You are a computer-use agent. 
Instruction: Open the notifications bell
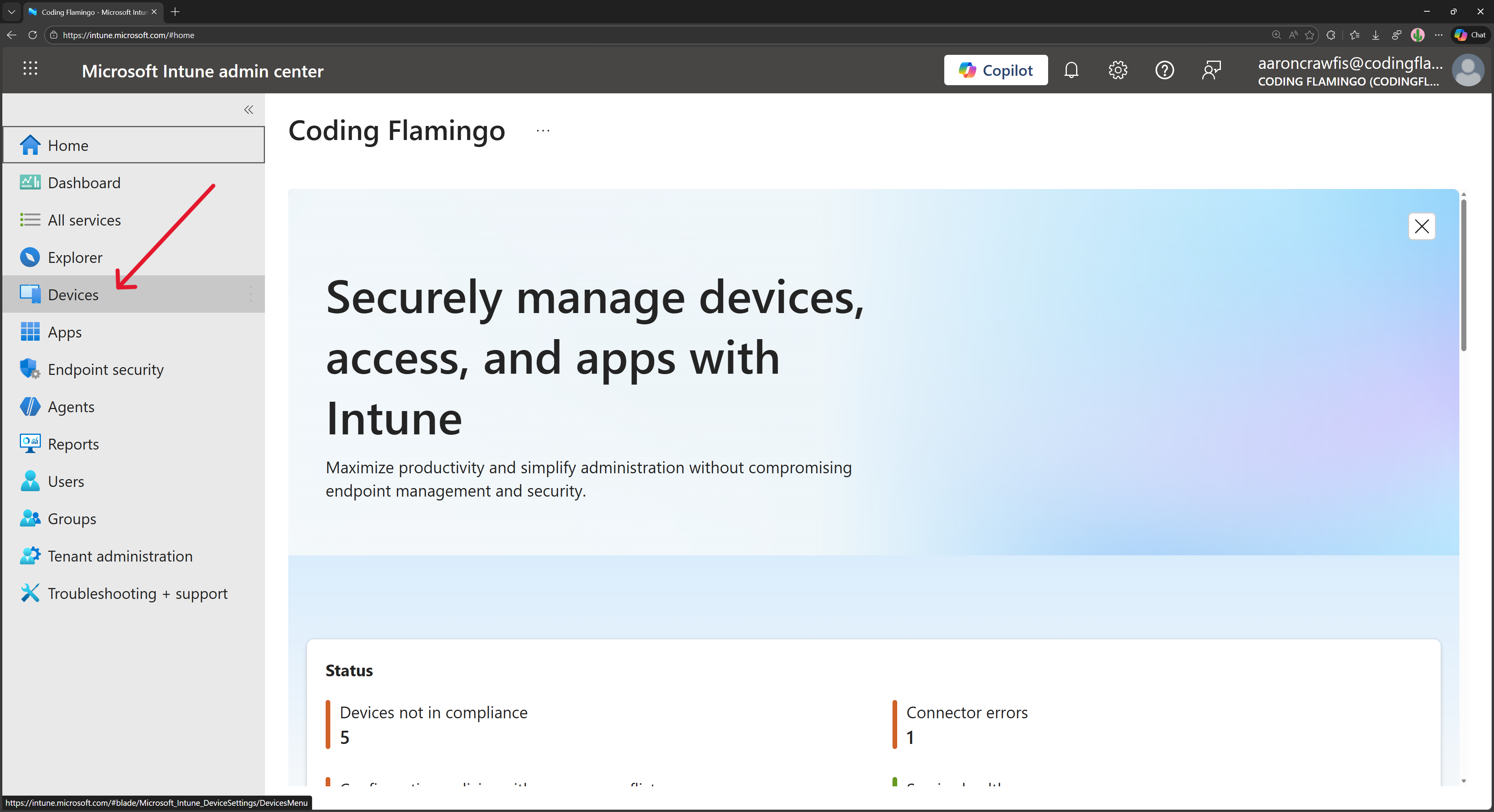[x=1071, y=70]
